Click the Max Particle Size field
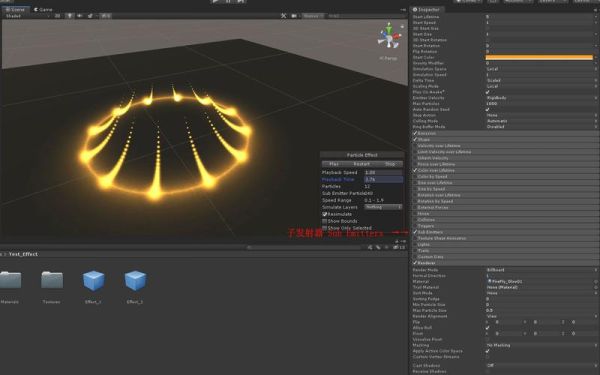Image resolution: width=600 pixels, height=375 pixels. [541, 310]
